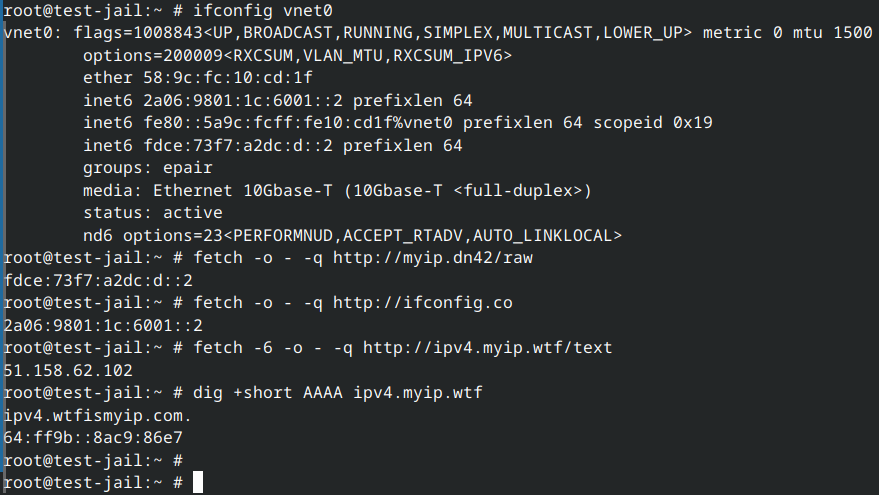Screen dimensions: 879x495
Task: Click the status: active line
Action: click(x=152, y=213)
